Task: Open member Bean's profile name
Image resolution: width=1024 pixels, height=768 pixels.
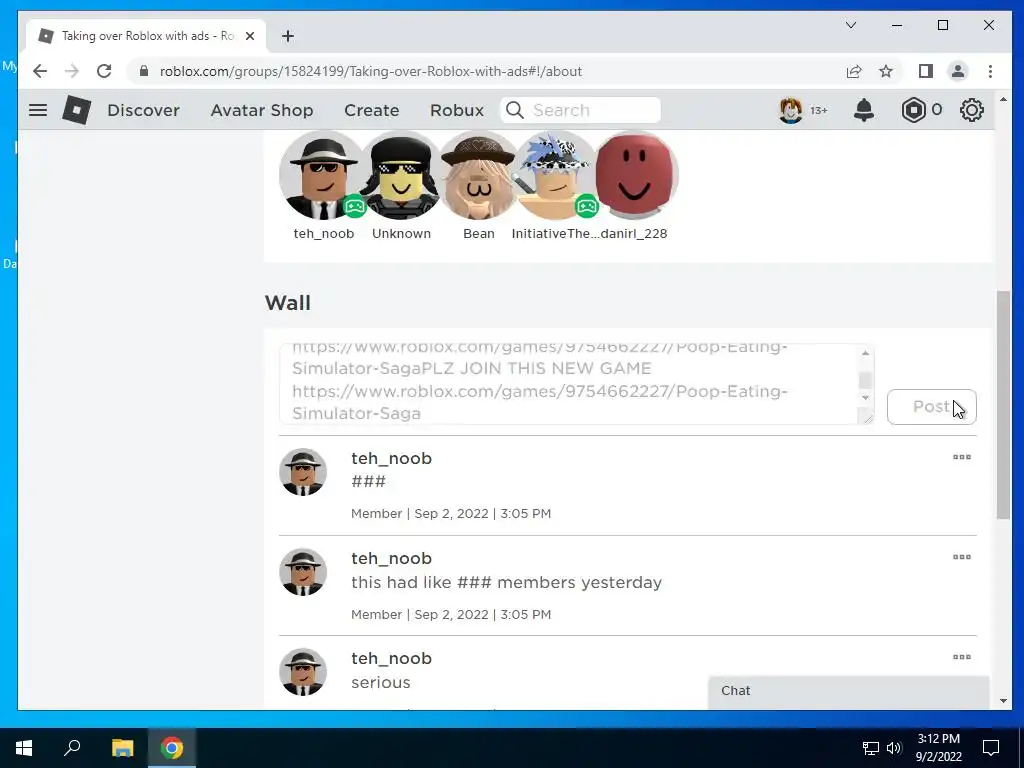Action: click(478, 233)
